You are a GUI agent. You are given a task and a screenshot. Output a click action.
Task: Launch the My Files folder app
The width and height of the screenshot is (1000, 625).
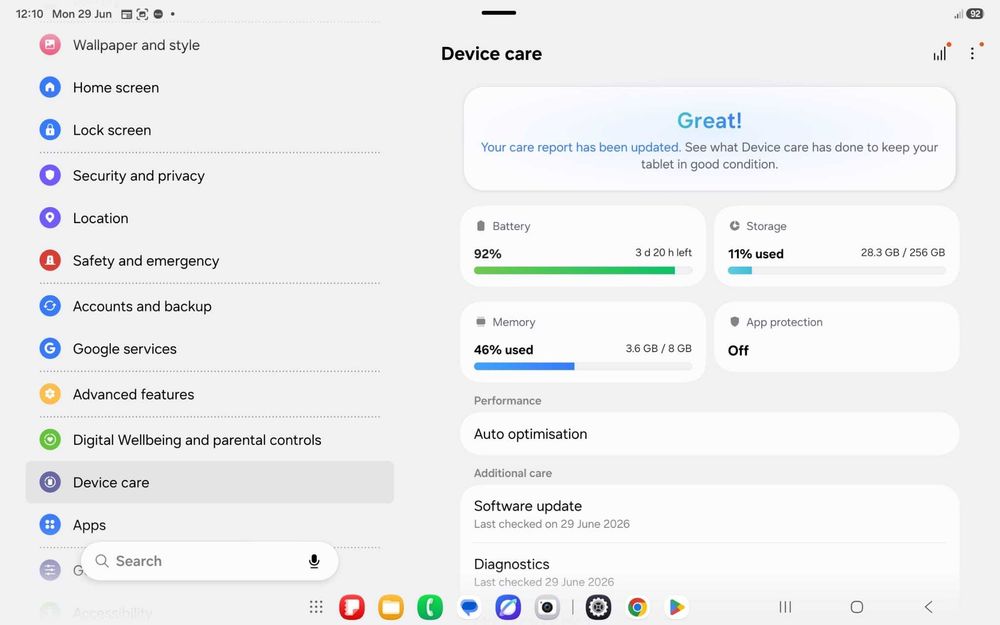coord(390,607)
